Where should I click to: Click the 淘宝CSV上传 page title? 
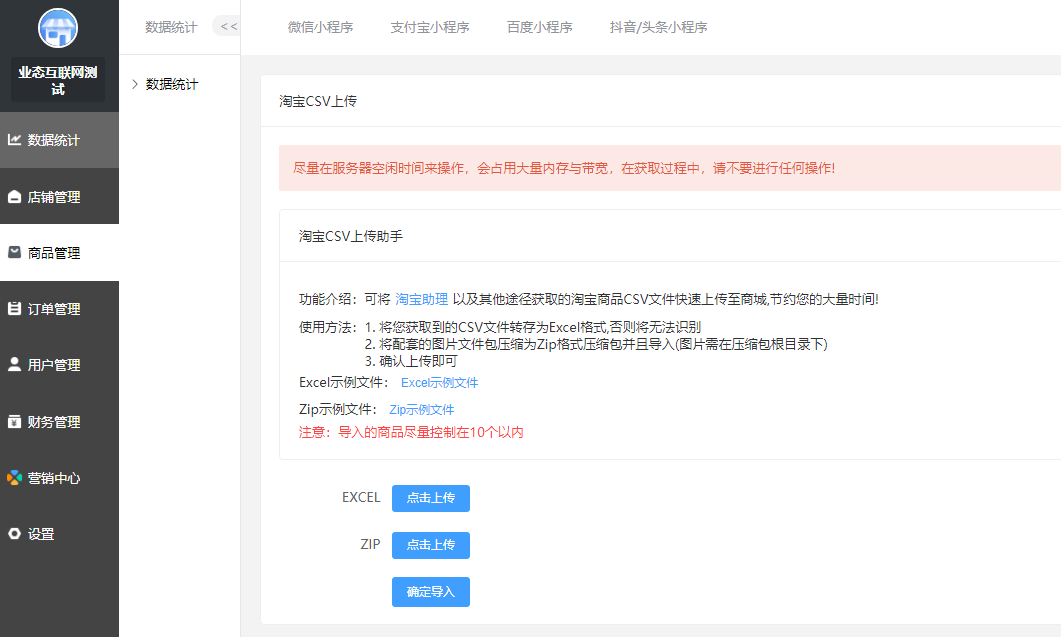pyautogui.click(x=318, y=101)
